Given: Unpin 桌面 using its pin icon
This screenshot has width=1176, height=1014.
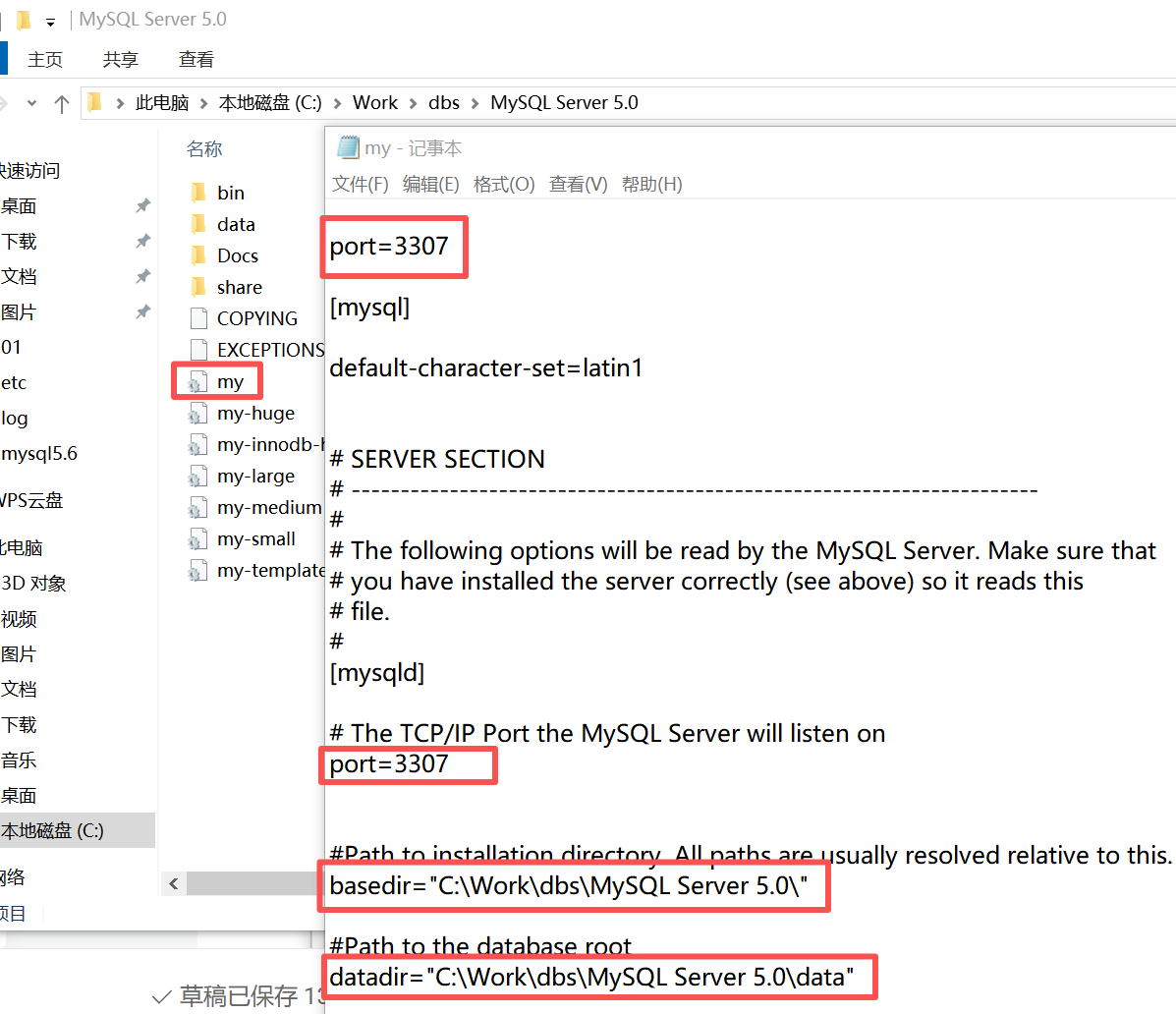Looking at the screenshot, I should (x=142, y=205).
